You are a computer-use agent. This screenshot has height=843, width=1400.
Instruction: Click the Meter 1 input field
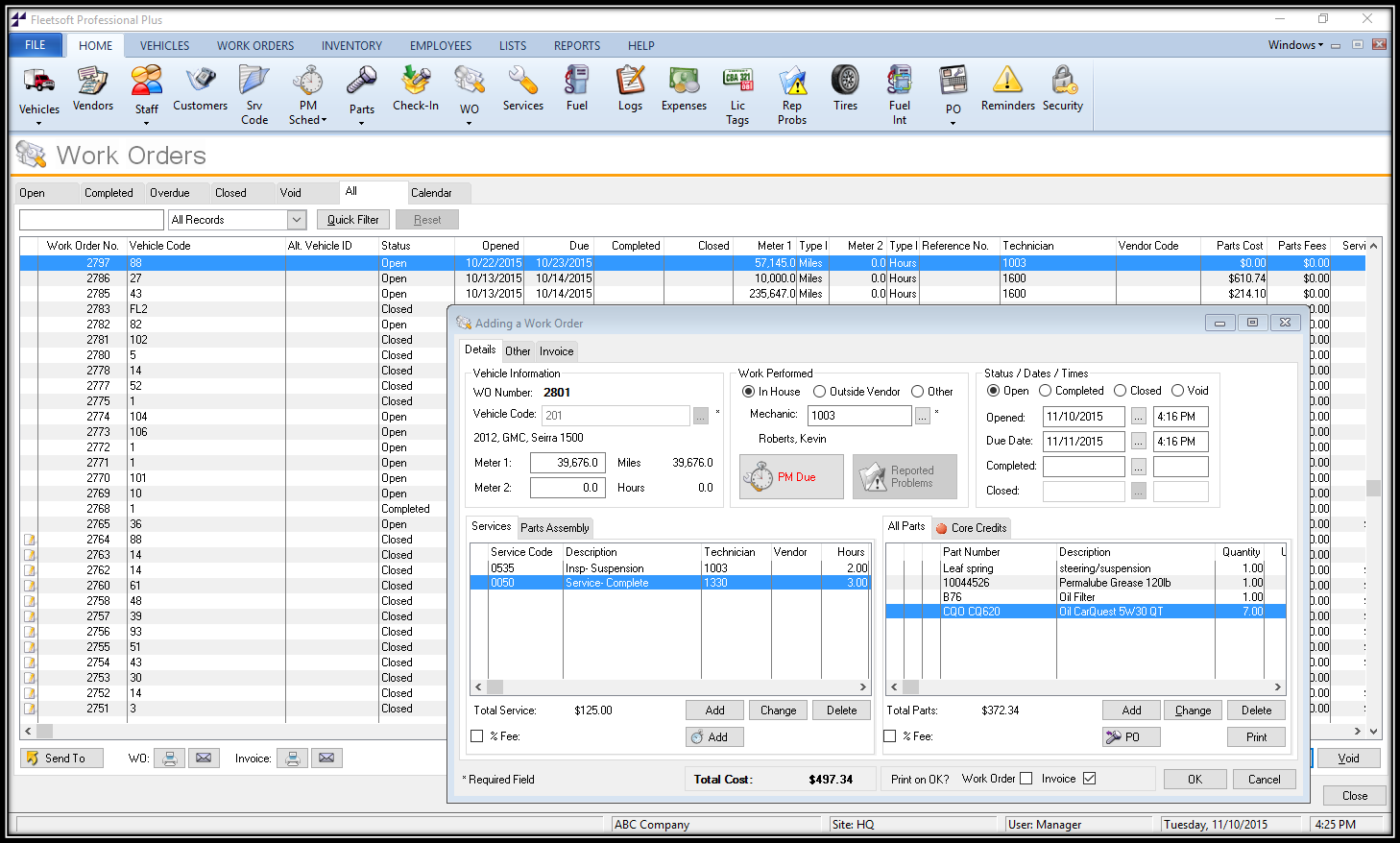(x=567, y=463)
